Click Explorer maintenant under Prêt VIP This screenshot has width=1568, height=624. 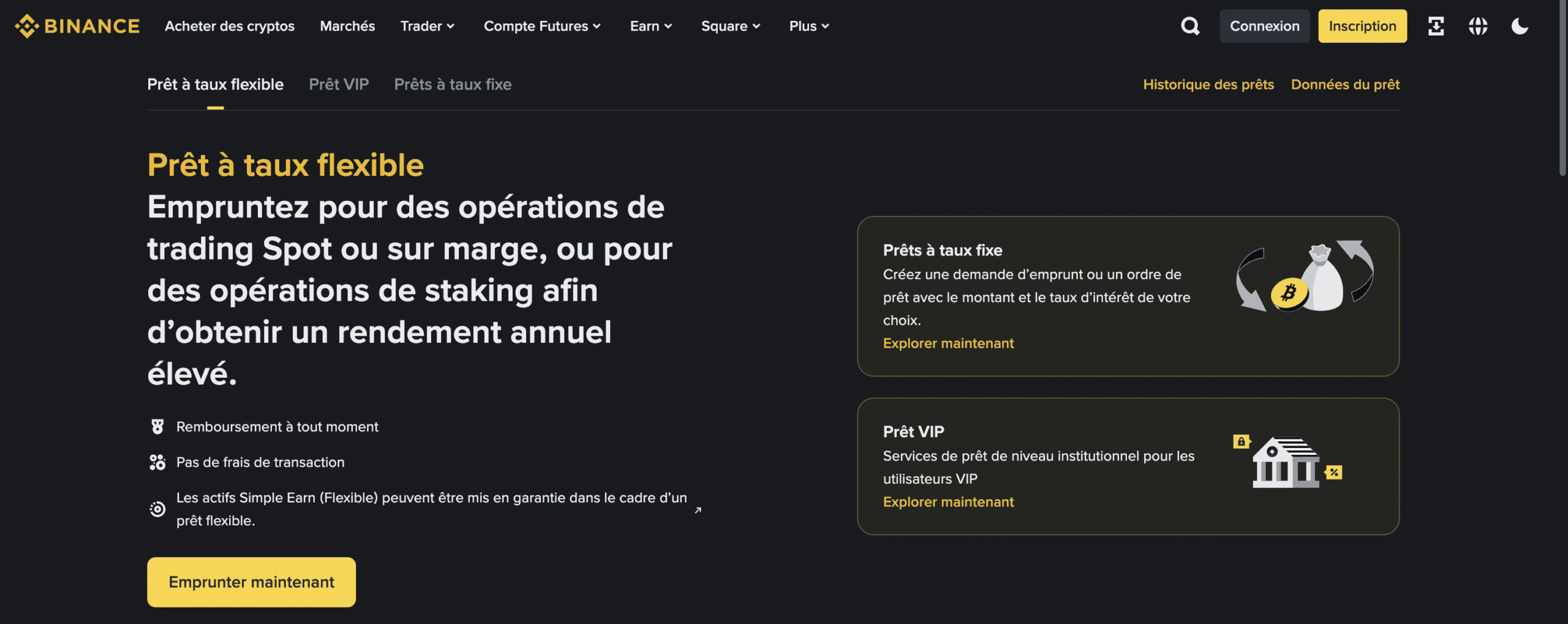coord(948,502)
